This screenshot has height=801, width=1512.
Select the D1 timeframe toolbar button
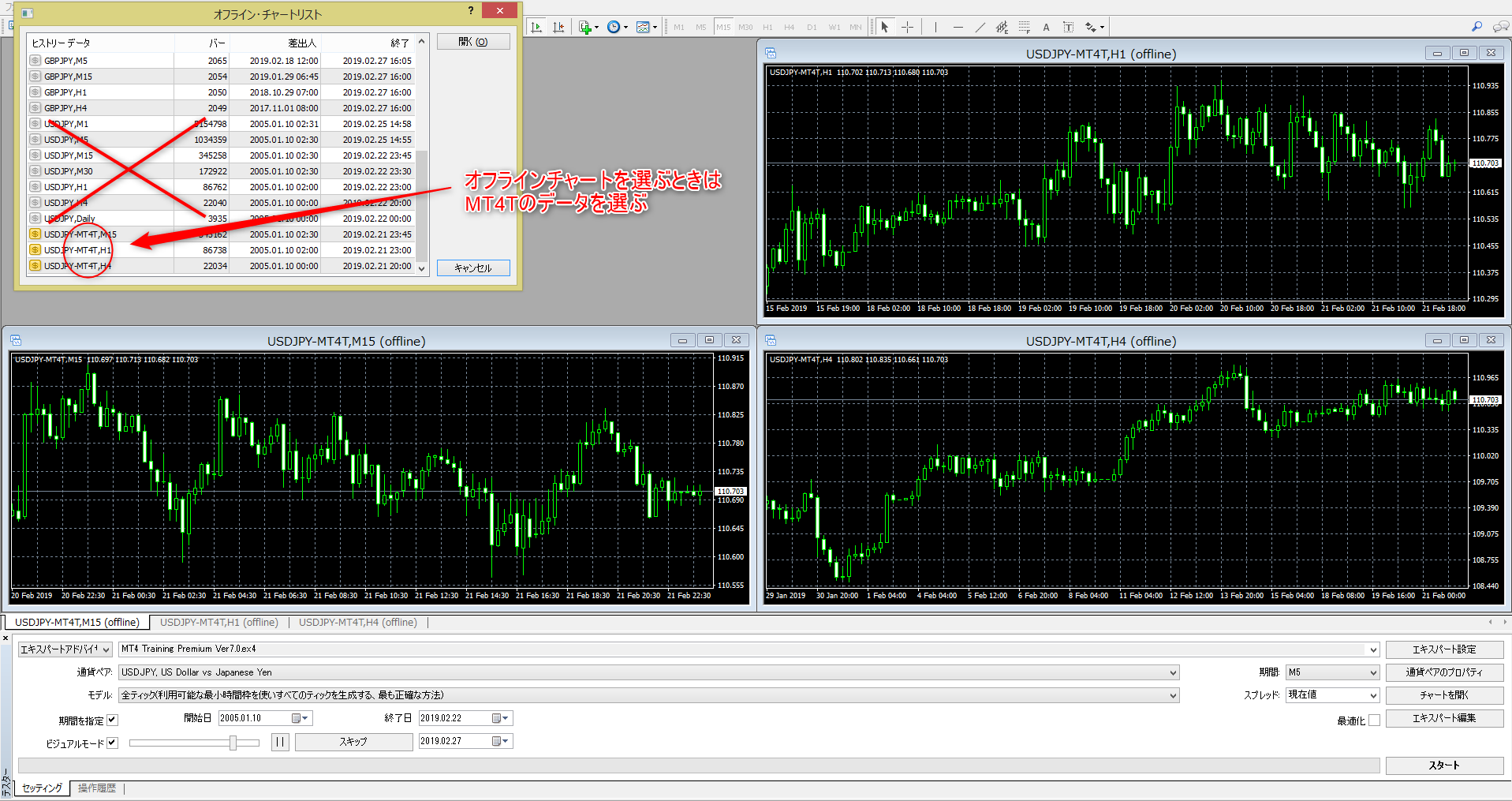click(x=812, y=27)
